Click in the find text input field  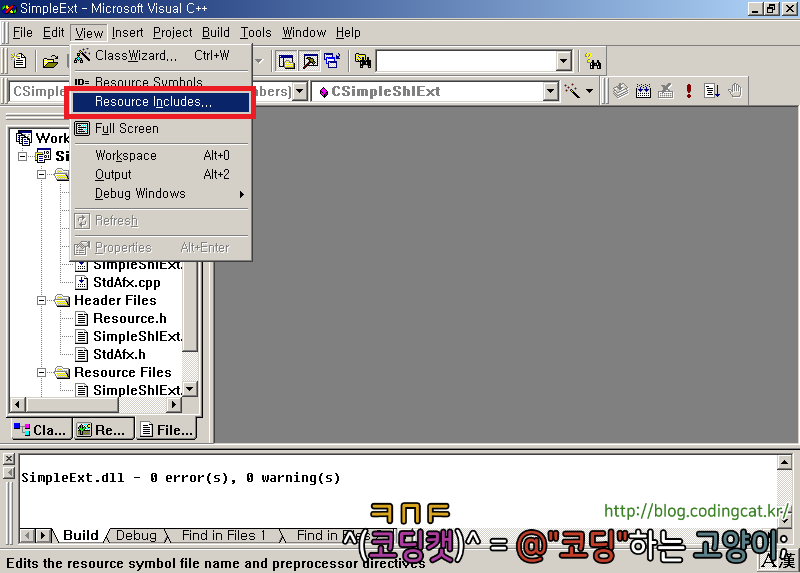pyautogui.click(x=466, y=62)
